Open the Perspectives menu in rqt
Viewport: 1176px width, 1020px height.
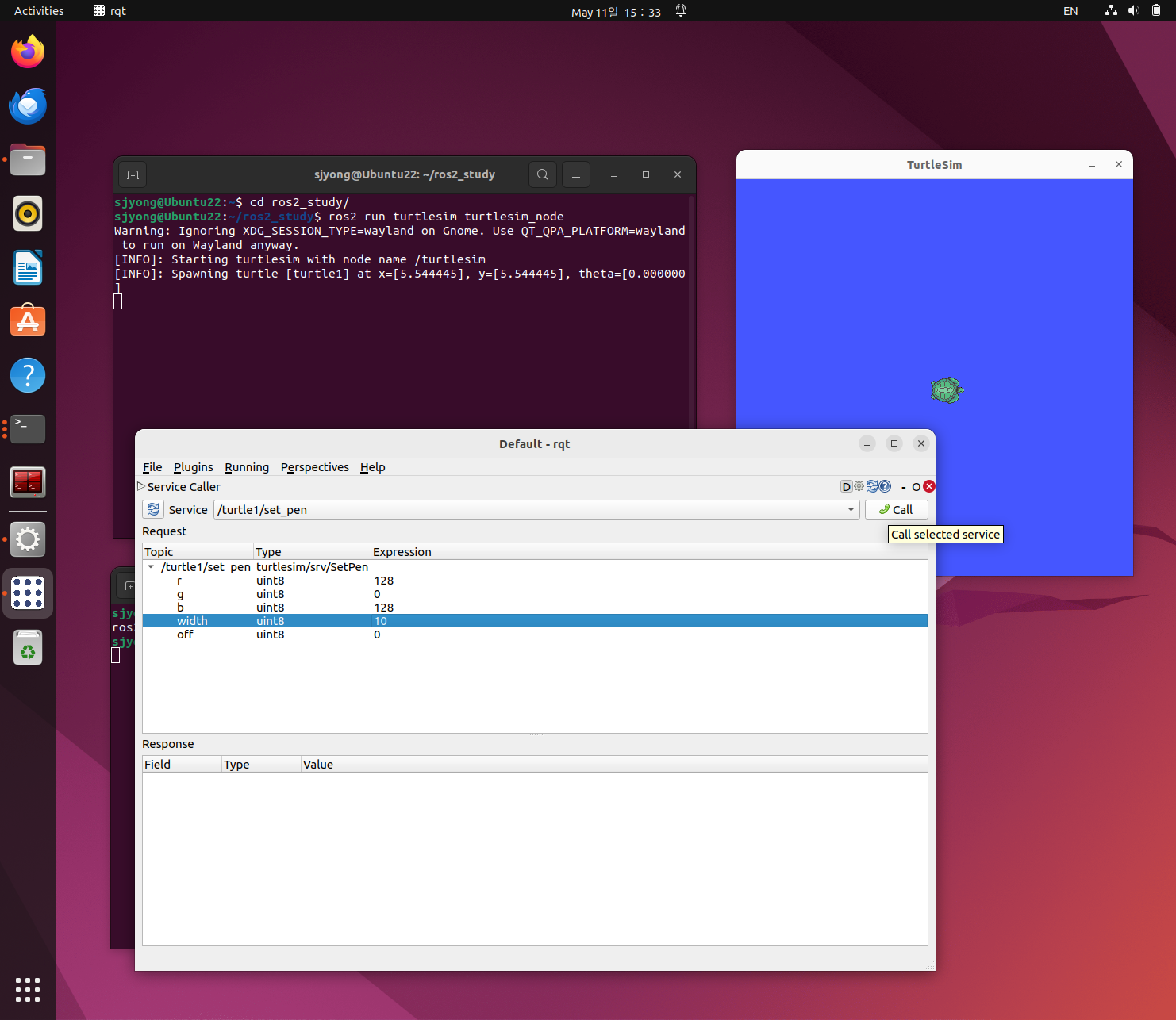315,467
